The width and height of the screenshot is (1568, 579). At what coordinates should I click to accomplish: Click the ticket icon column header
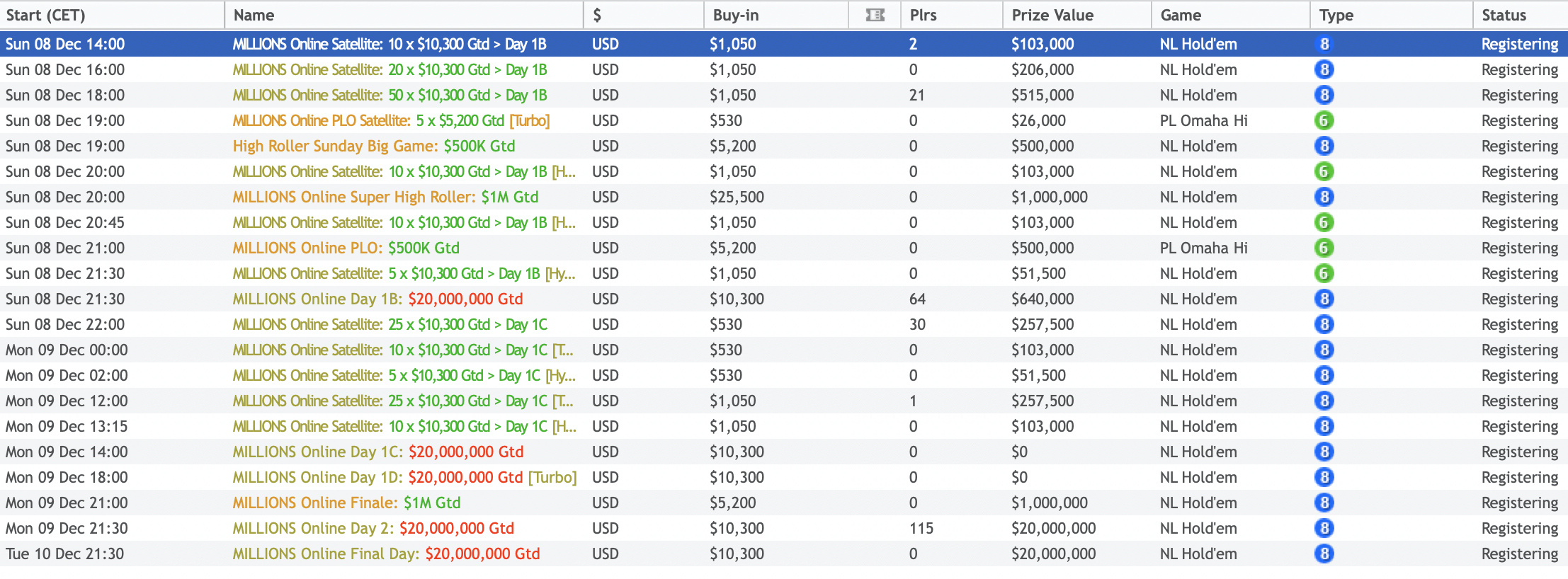click(x=875, y=15)
